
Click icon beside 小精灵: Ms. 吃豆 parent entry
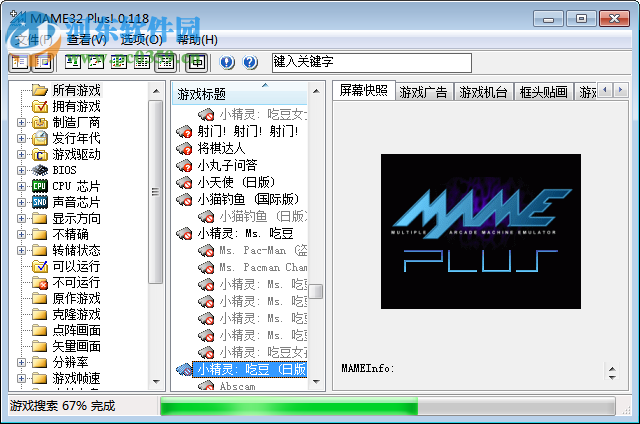(184, 234)
